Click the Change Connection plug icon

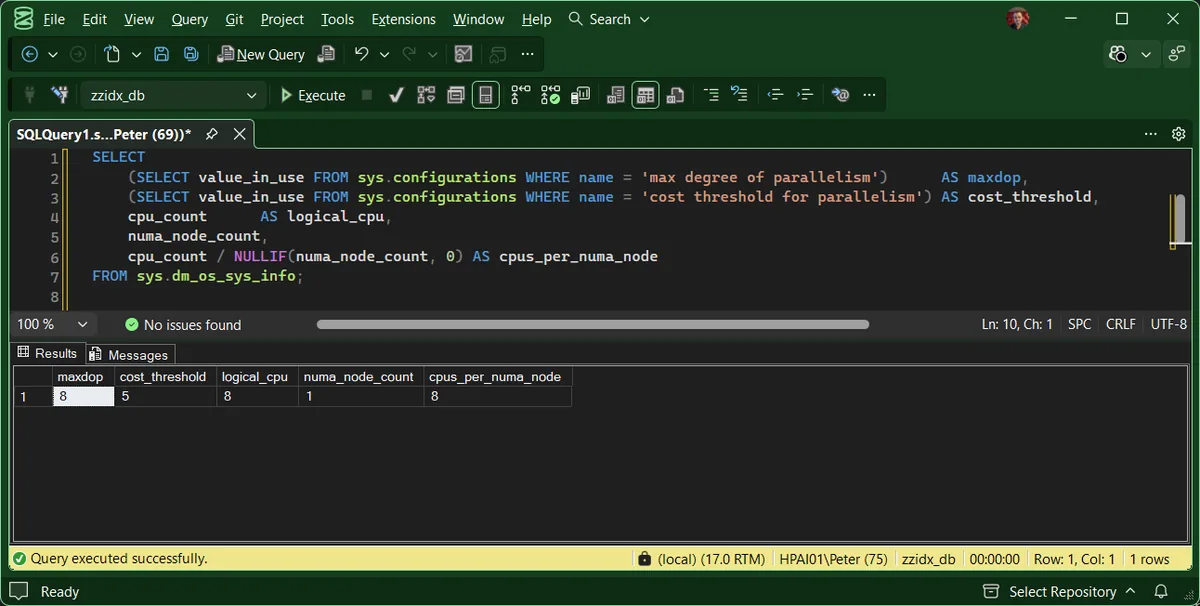(61, 95)
